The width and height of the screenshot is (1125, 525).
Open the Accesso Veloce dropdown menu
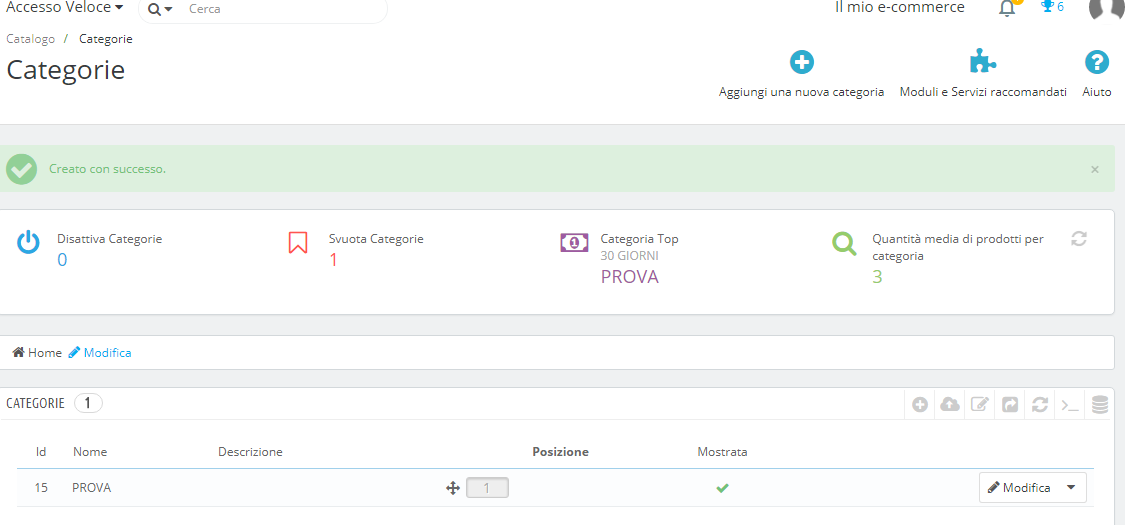pos(65,8)
